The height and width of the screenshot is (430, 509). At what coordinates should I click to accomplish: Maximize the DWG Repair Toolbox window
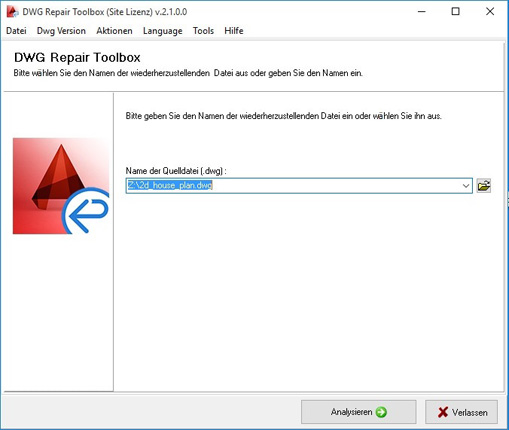pyautogui.click(x=456, y=12)
